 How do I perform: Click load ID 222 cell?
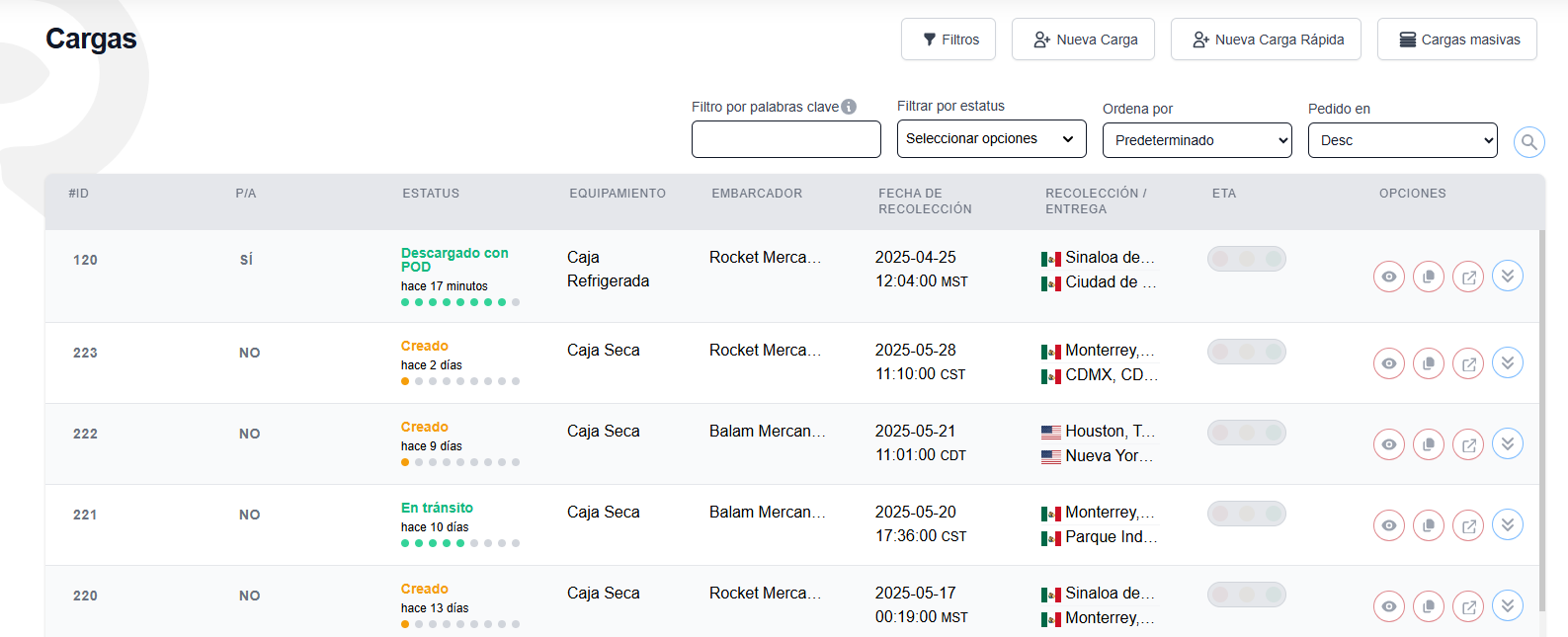click(85, 434)
